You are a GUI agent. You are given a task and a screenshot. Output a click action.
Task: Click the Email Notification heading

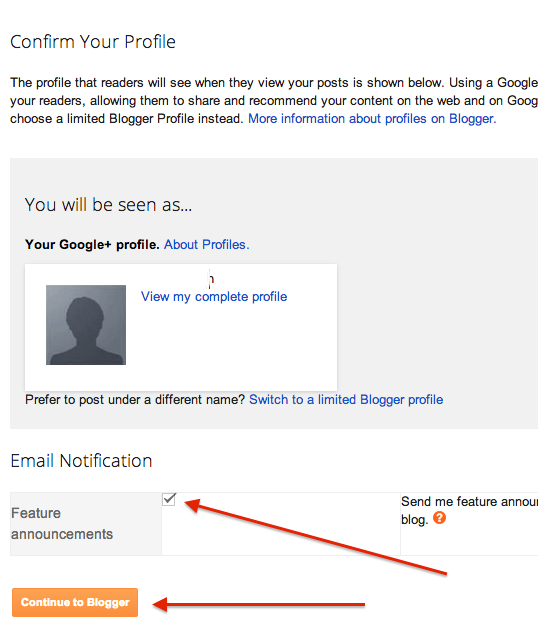[81, 461]
